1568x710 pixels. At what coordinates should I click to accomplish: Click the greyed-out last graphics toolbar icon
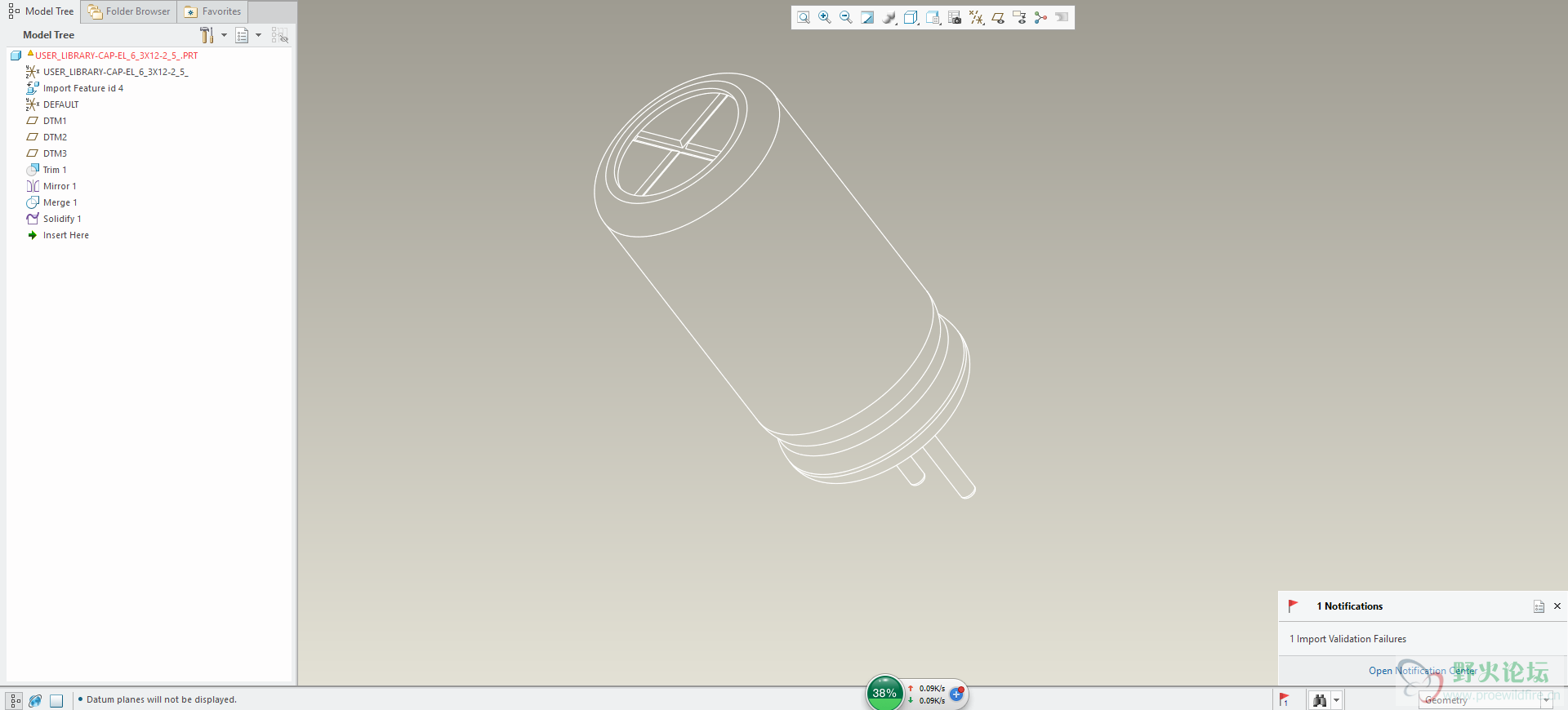(1062, 17)
